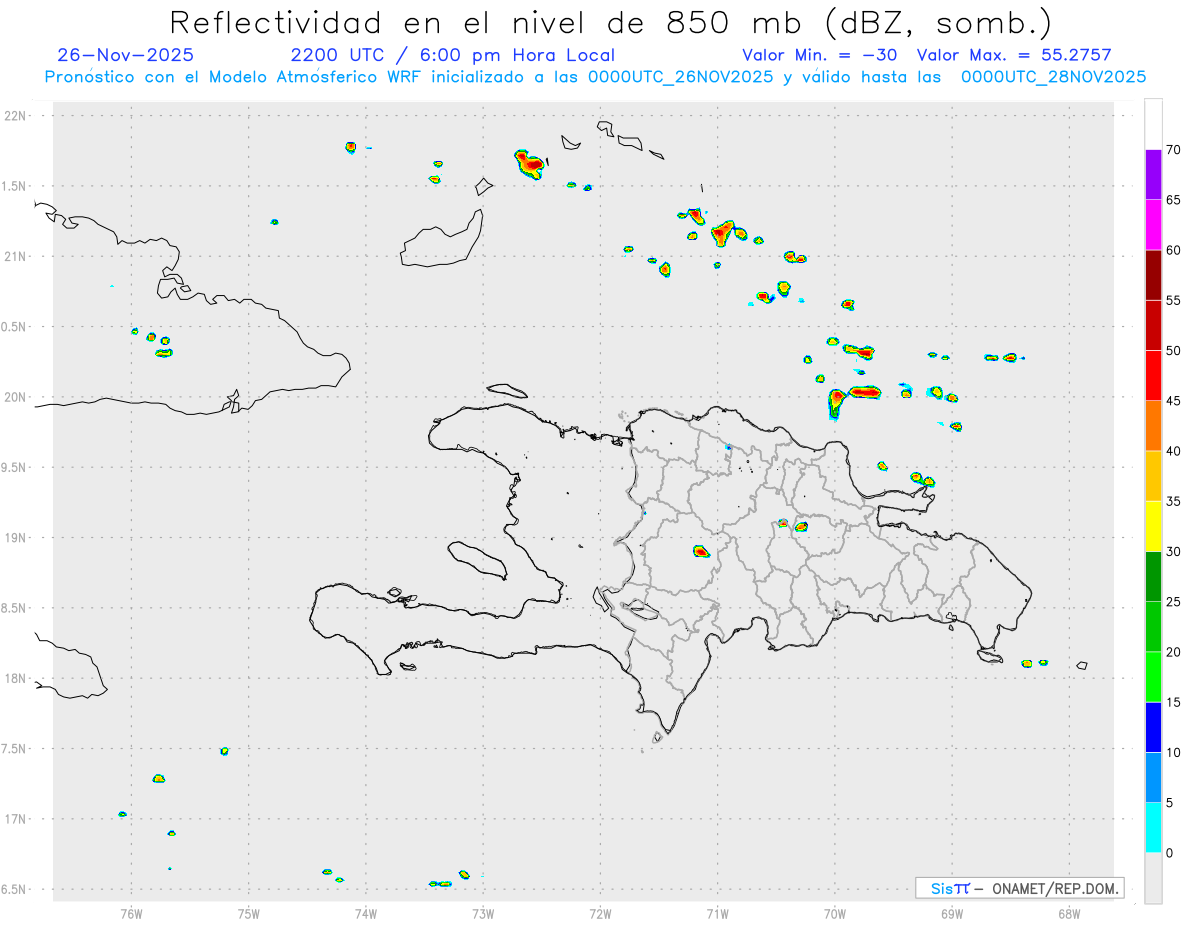This screenshot has height=927, width=1200.
Task: Click the '70W' longitude label
Action: (835, 913)
